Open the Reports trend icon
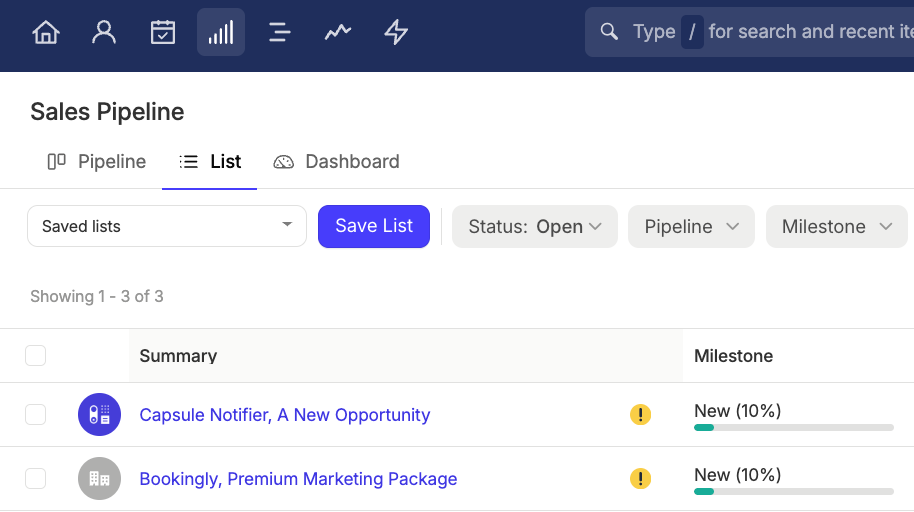The height and width of the screenshot is (512, 914). click(338, 32)
